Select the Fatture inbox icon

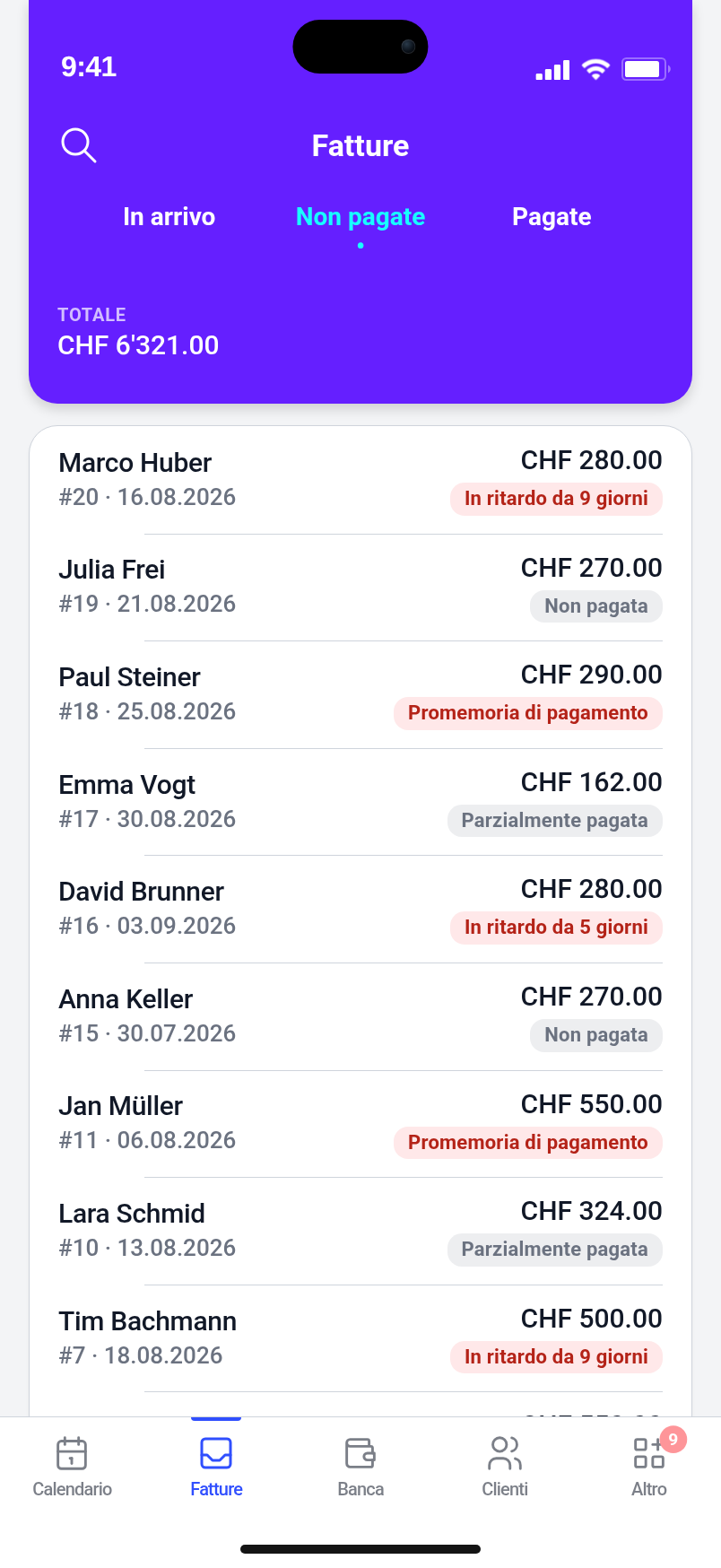216,1453
